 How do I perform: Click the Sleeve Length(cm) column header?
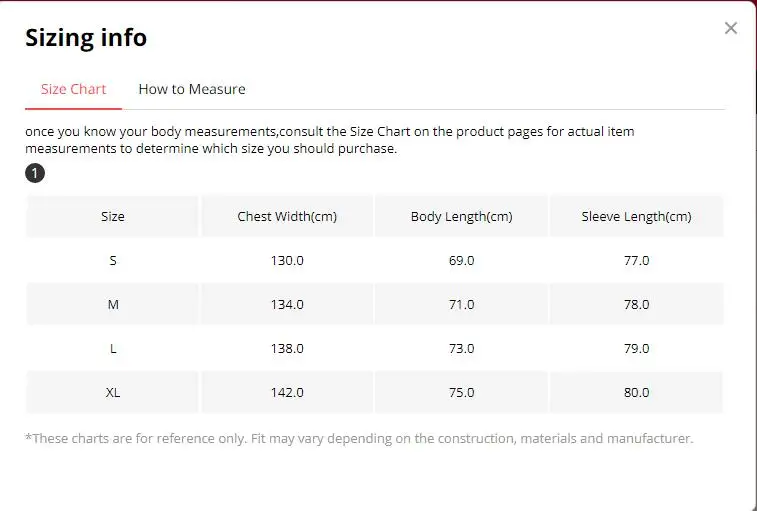click(636, 216)
